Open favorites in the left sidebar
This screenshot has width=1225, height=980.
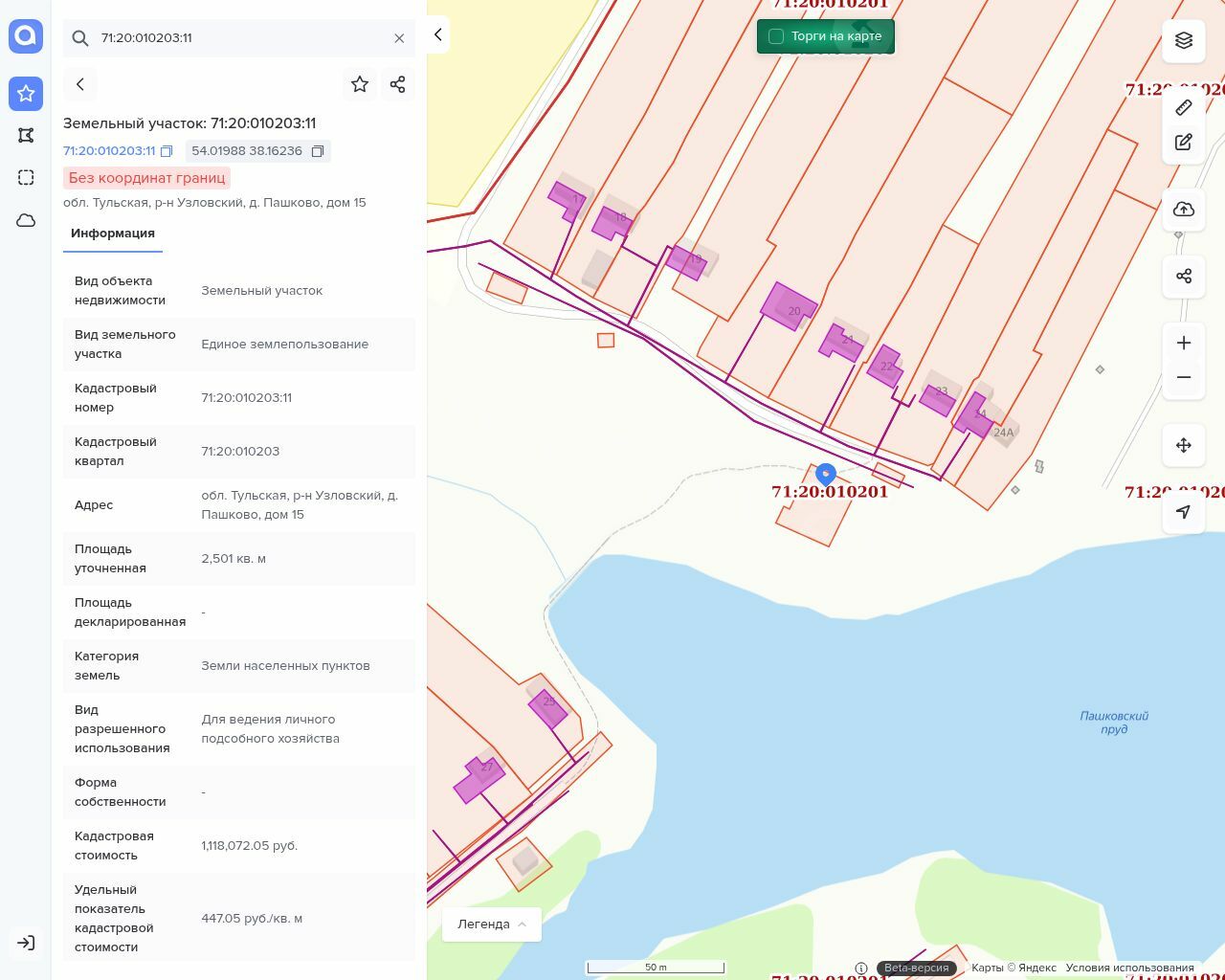(x=26, y=94)
